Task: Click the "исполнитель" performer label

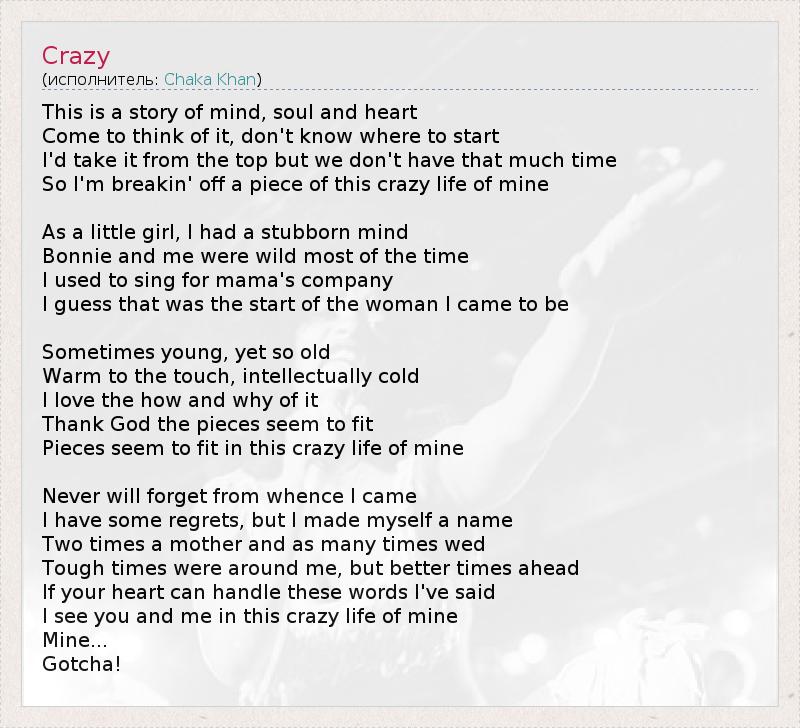Action: point(101,79)
